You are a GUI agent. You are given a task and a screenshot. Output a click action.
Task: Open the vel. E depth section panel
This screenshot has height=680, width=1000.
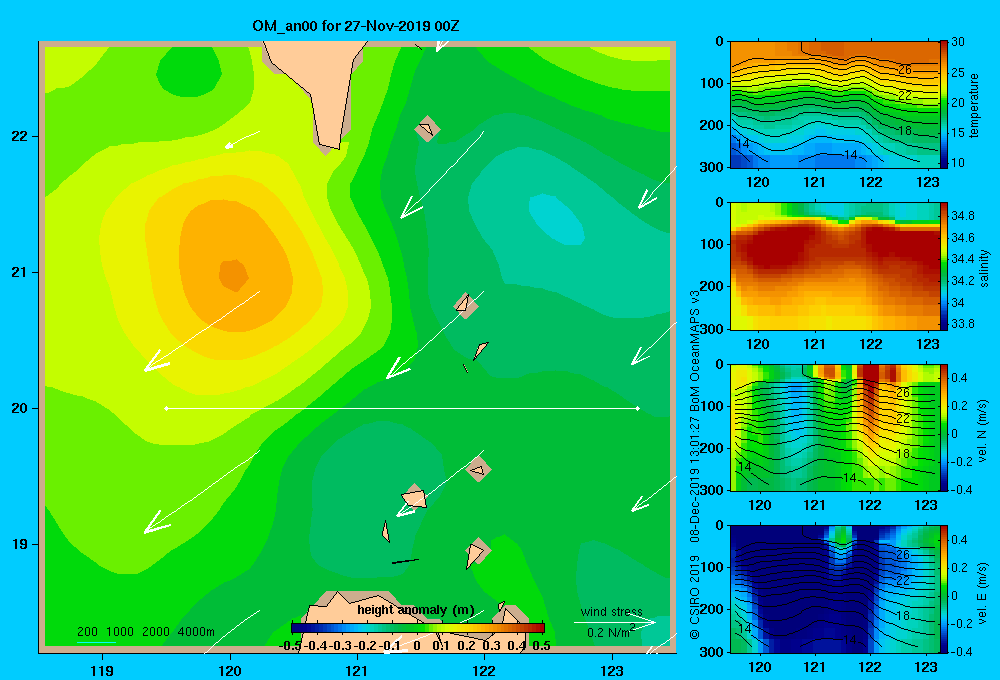[834, 589]
